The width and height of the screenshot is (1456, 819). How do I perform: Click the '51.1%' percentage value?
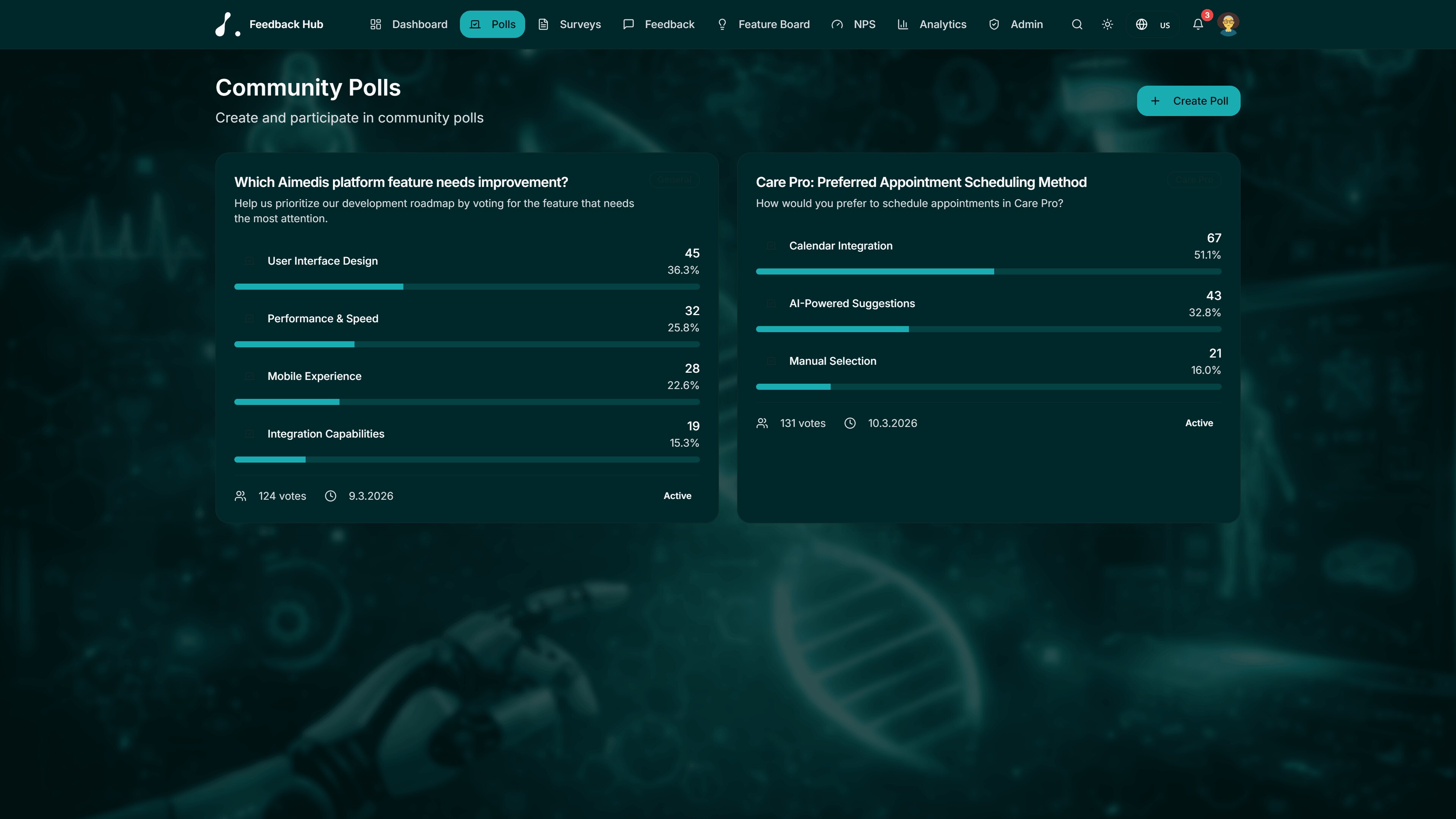(1207, 254)
